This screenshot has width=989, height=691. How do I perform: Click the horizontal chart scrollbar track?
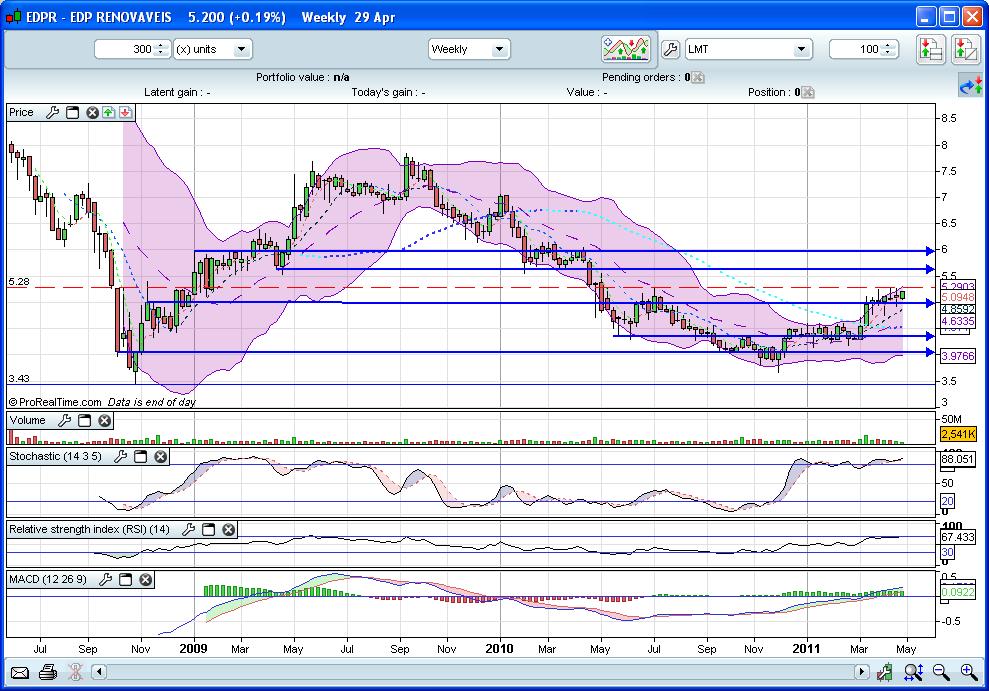pos(480,672)
